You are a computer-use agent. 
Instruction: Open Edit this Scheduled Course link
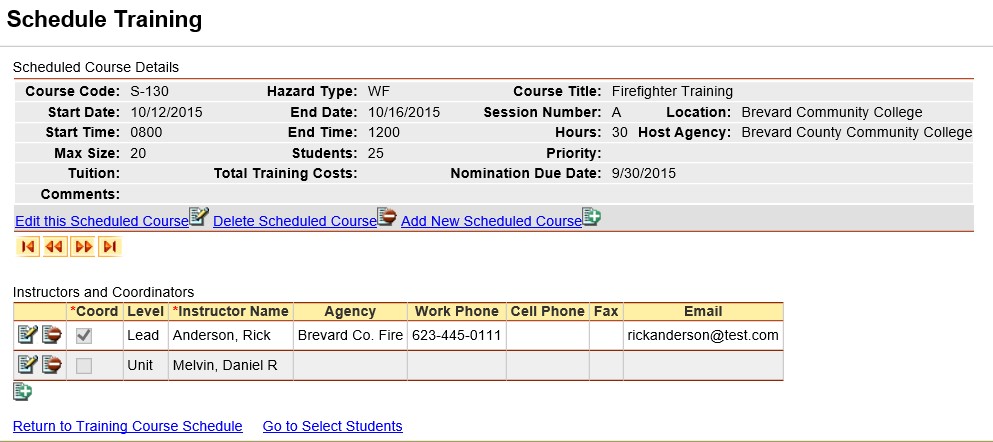102,222
